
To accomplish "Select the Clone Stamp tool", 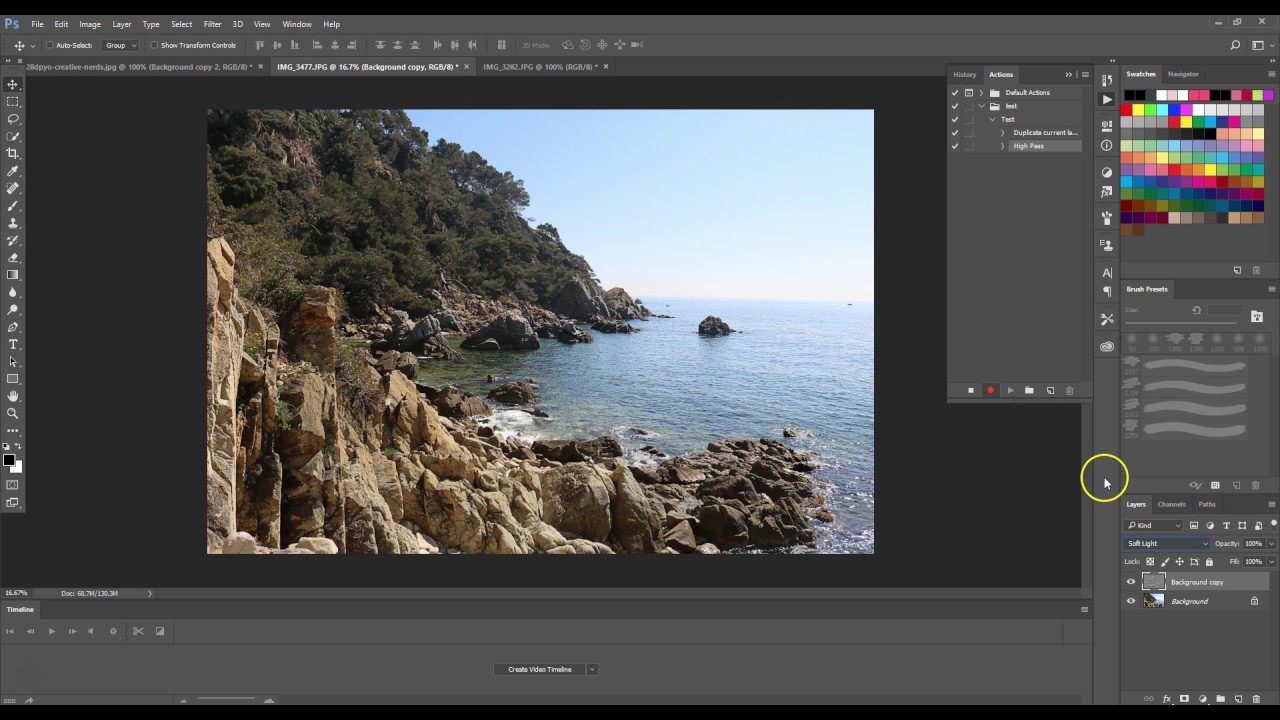I will pos(13,223).
